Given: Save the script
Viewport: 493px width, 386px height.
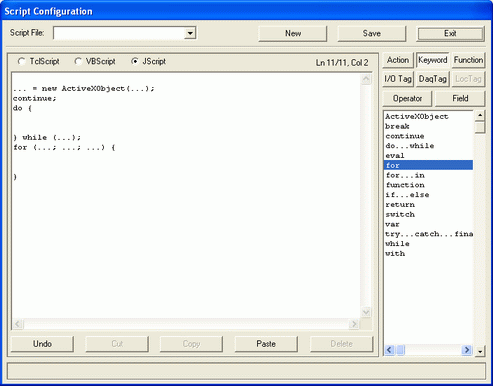Looking at the screenshot, I should 372,34.
